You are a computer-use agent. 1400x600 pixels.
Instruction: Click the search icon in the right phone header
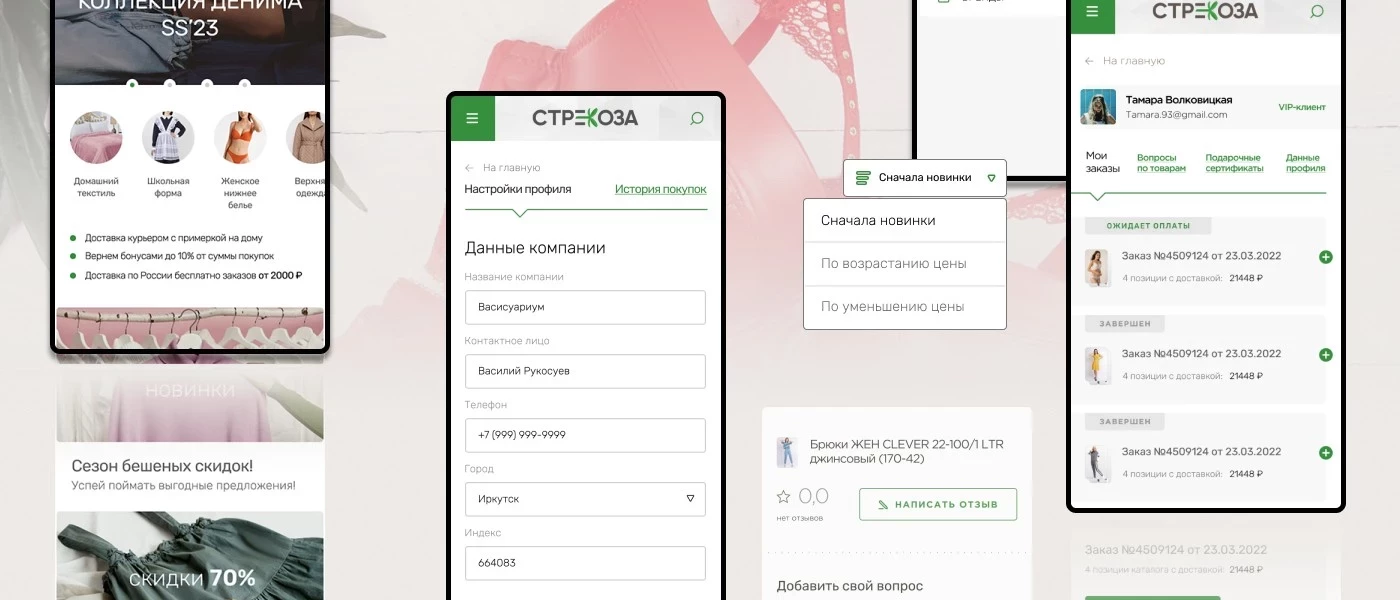[x=1317, y=12]
